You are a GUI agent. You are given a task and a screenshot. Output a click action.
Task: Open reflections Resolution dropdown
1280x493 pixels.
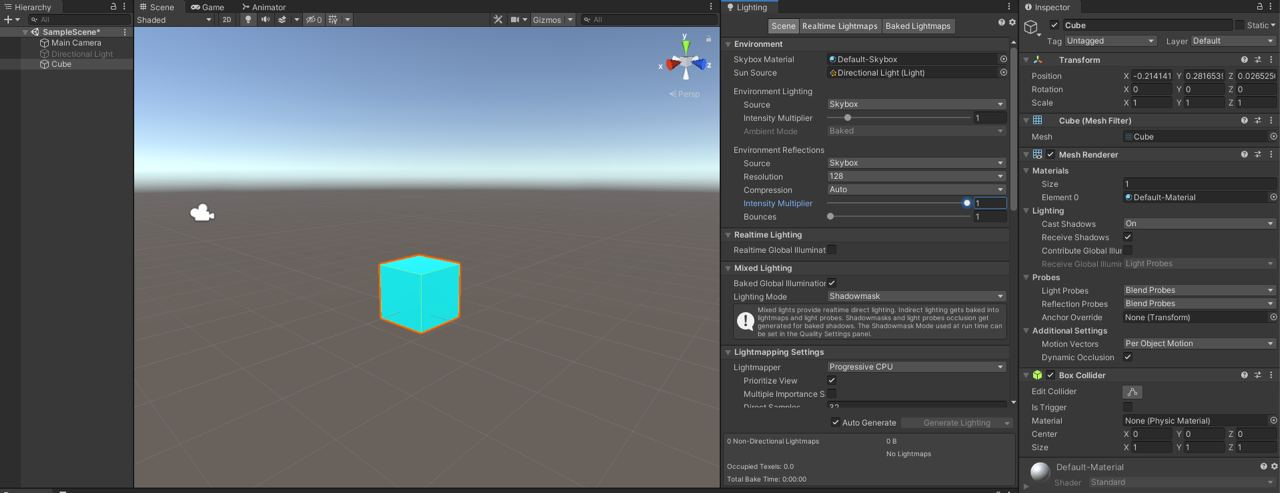tap(916, 176)
